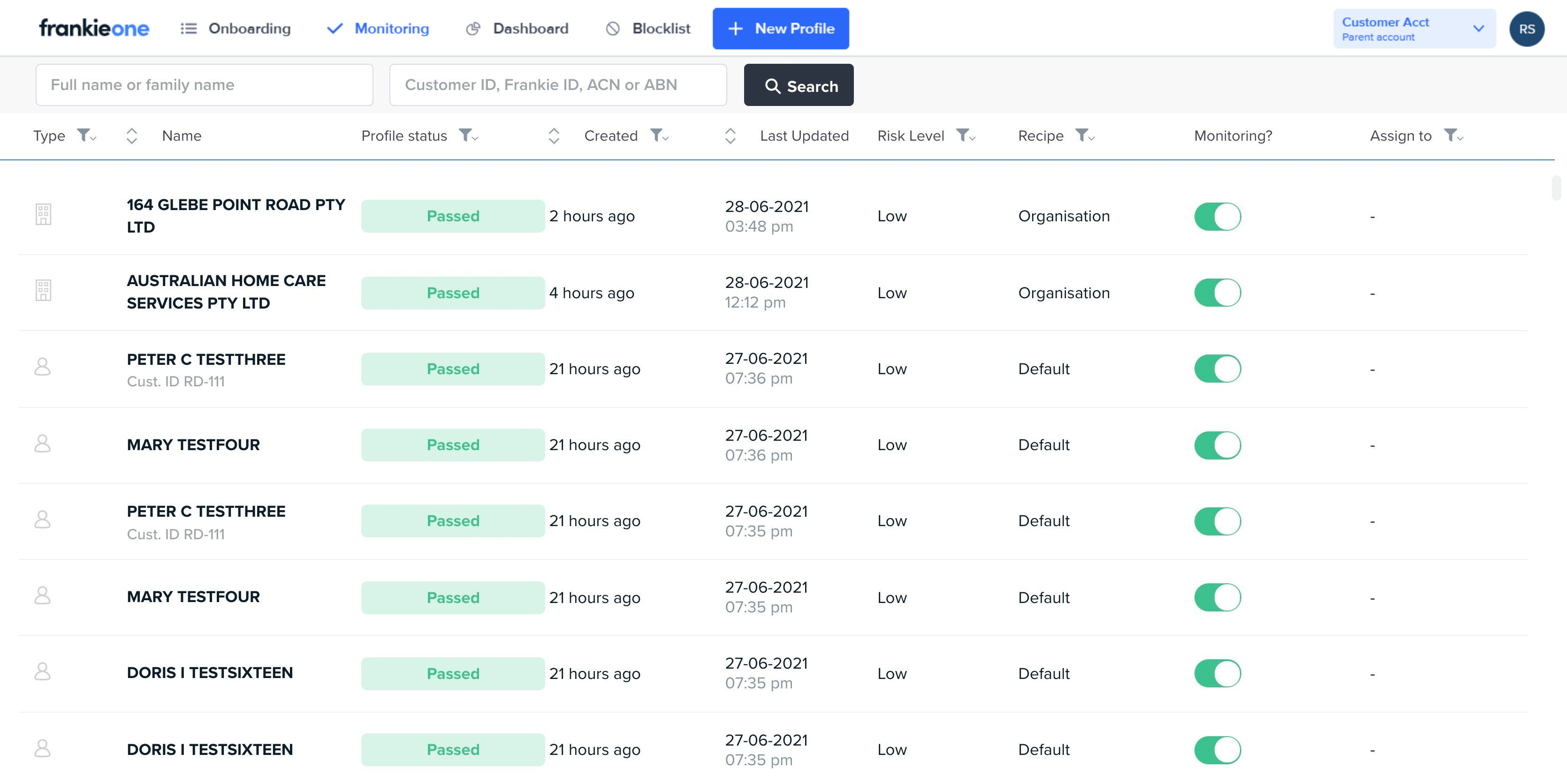The height and width of the screenshot is (784, 1567).
Task: Click the frankieone logo
Action: 94,28
